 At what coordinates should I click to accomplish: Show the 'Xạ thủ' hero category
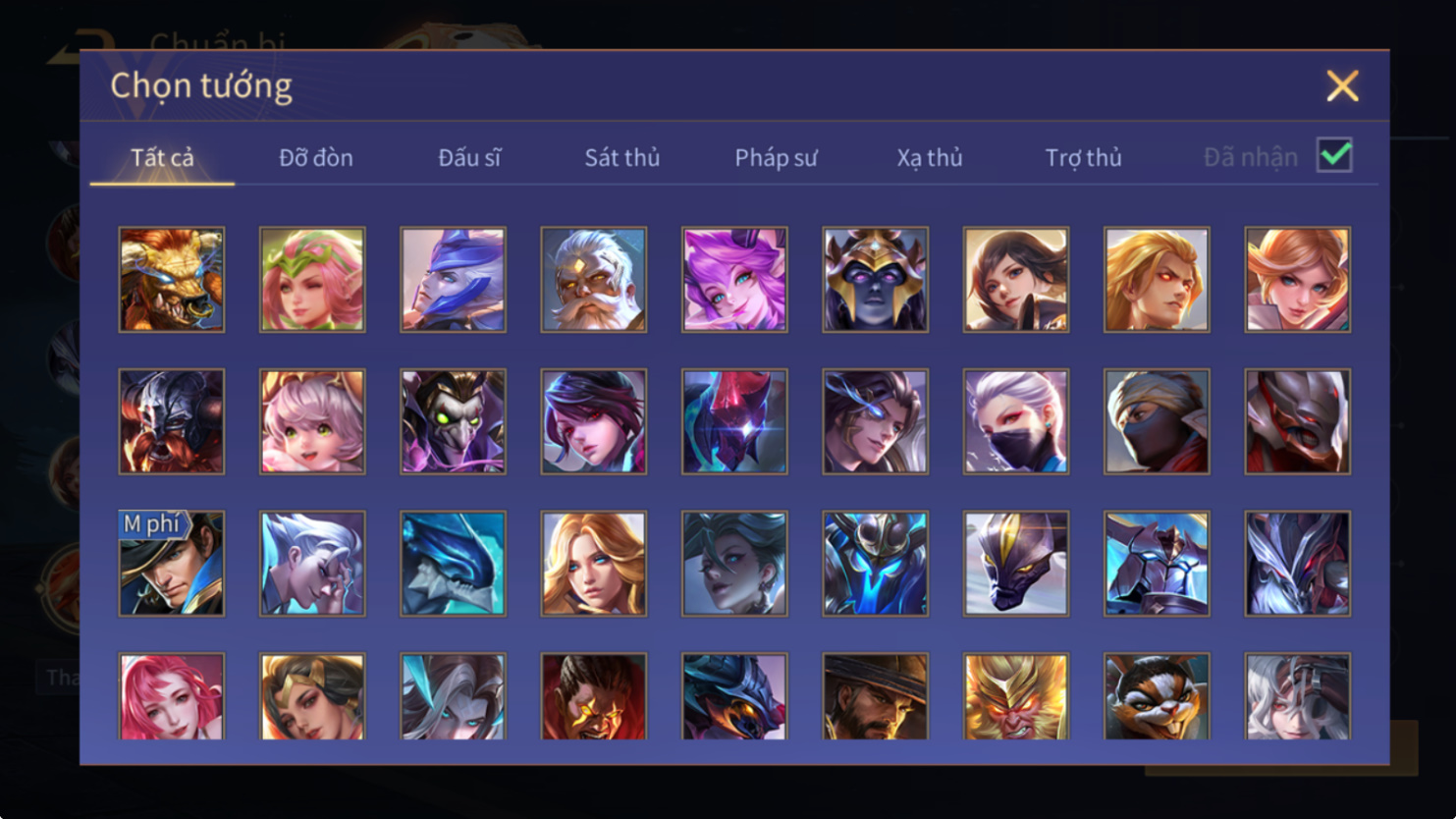pos(930,157)
